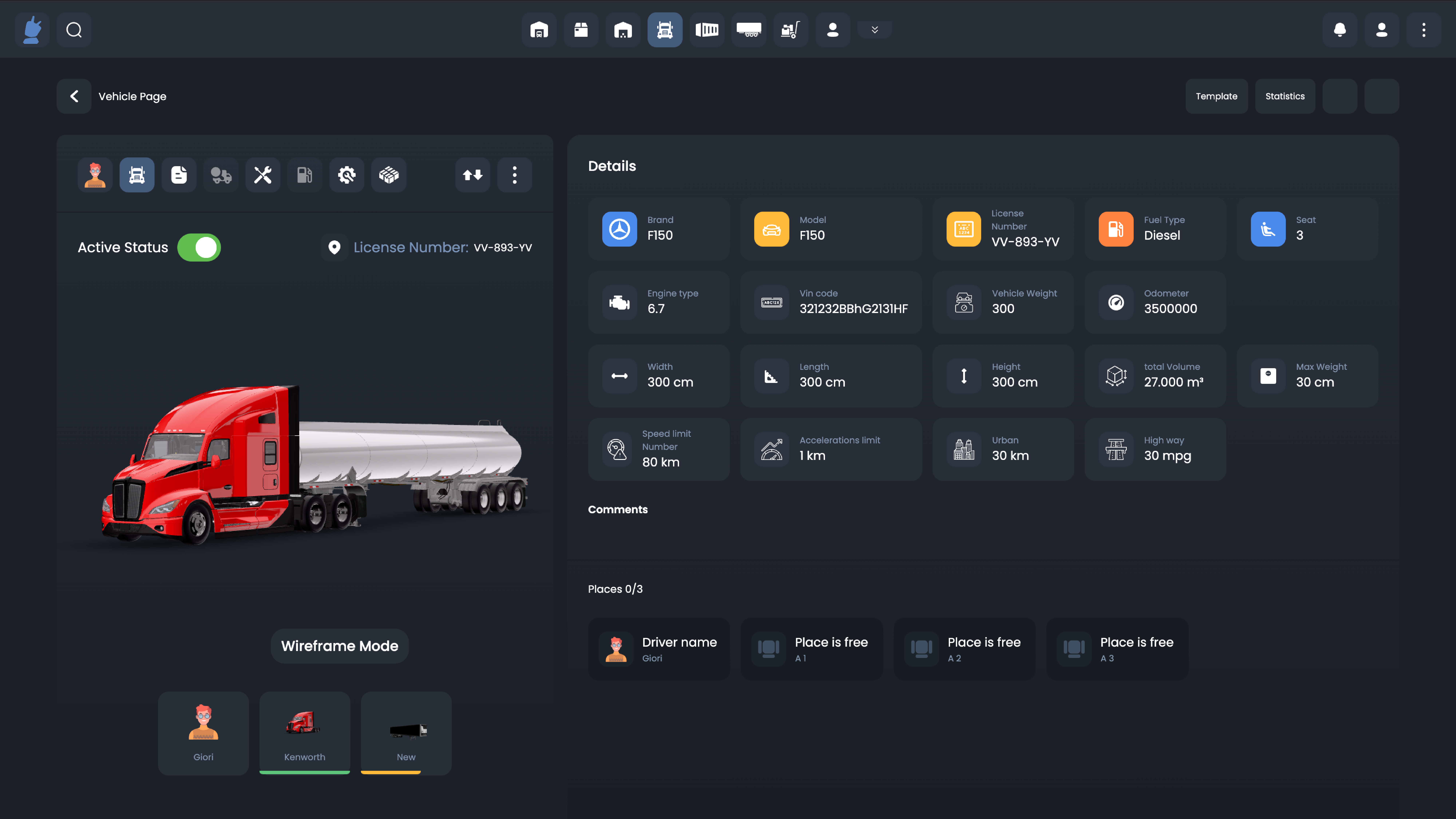Click the Odometer gauge icon
Viewport: 1456px width, 819px height.
(x=1116, y=302)
